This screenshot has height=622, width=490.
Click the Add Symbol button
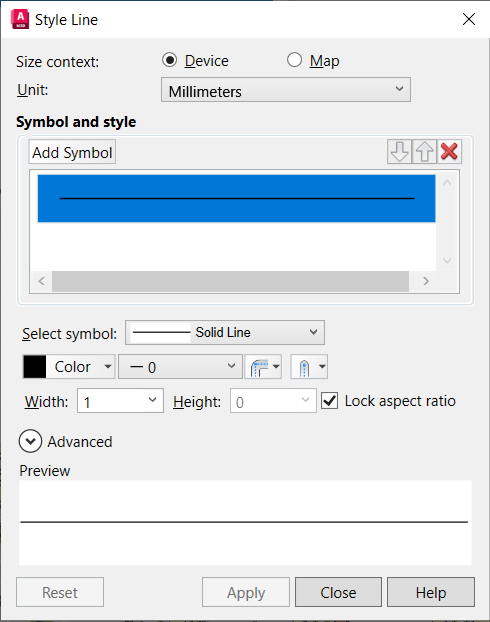[72, 152]
